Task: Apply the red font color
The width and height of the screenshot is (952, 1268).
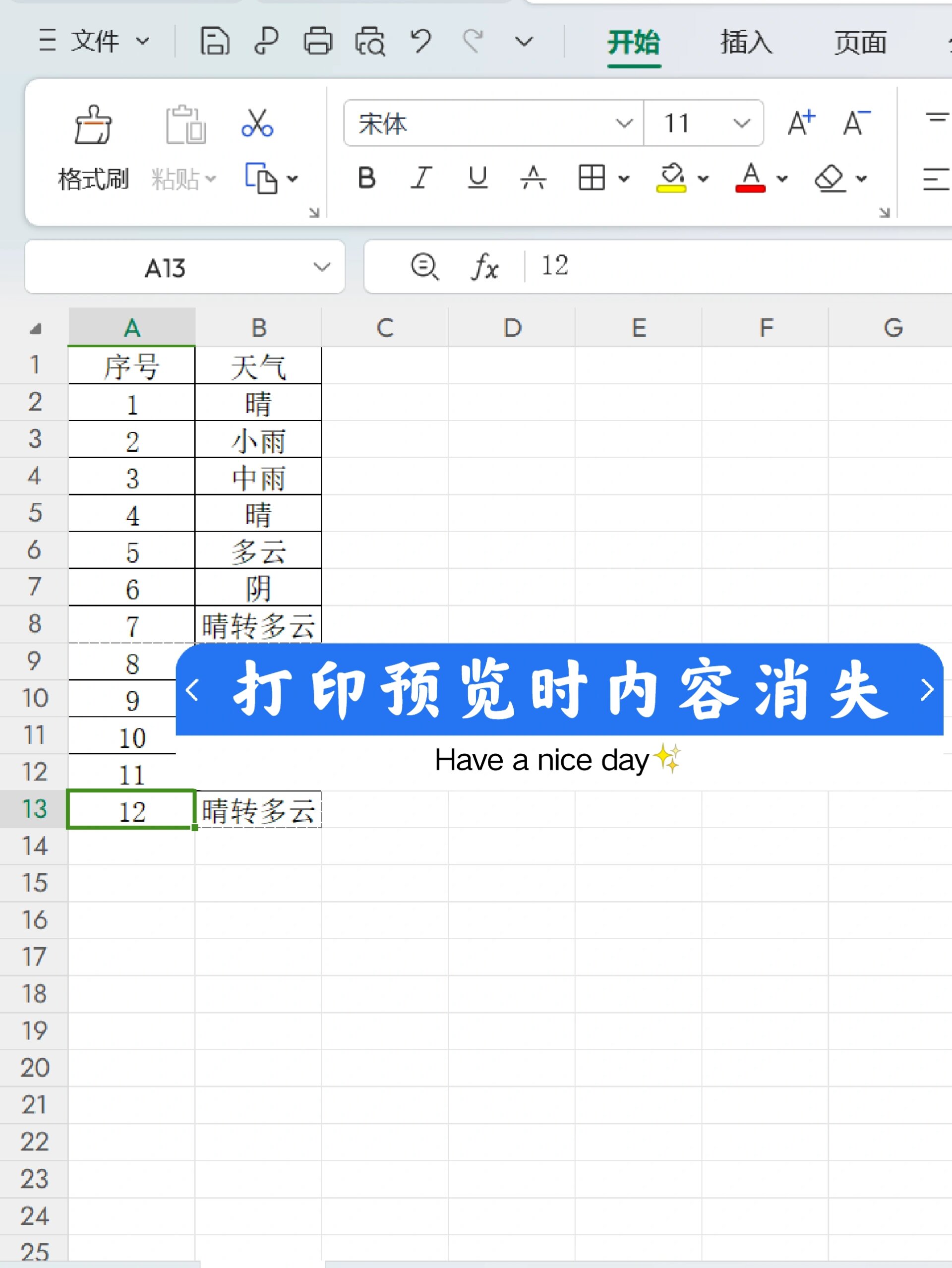Action: click(750, 177)
